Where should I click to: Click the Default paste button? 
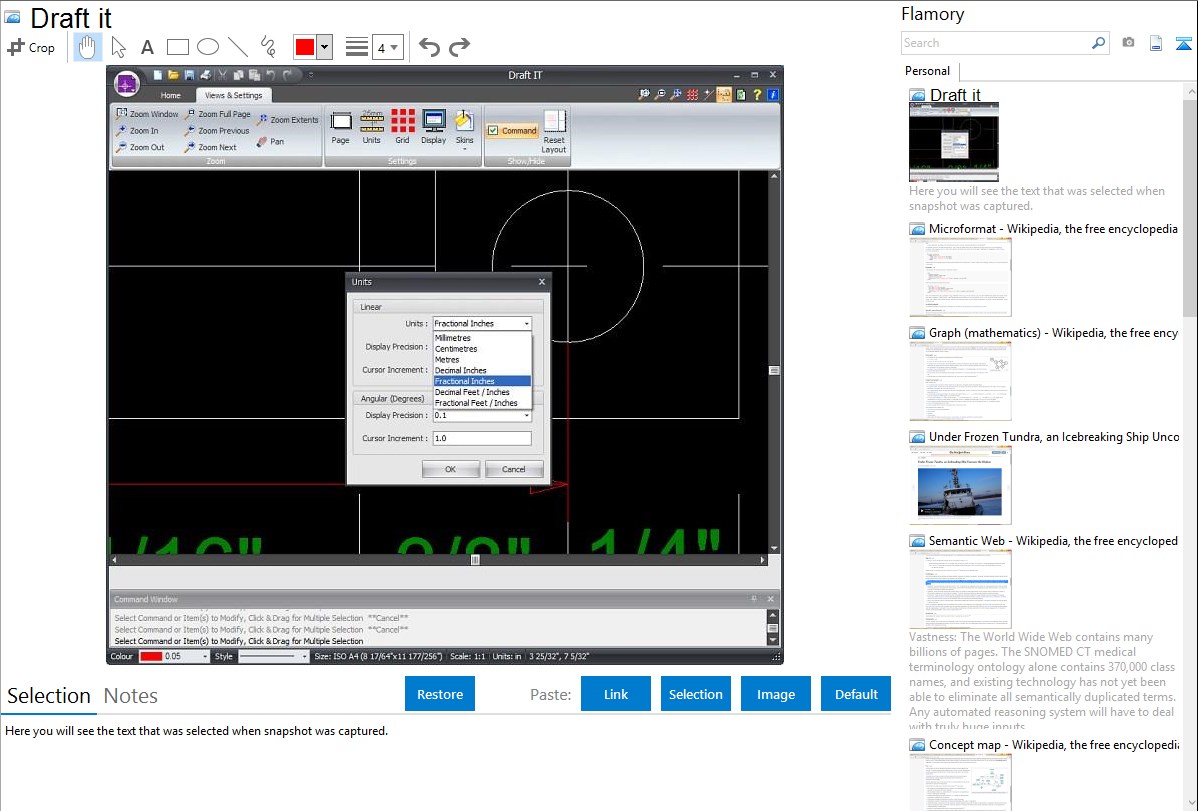pos(856,694)
